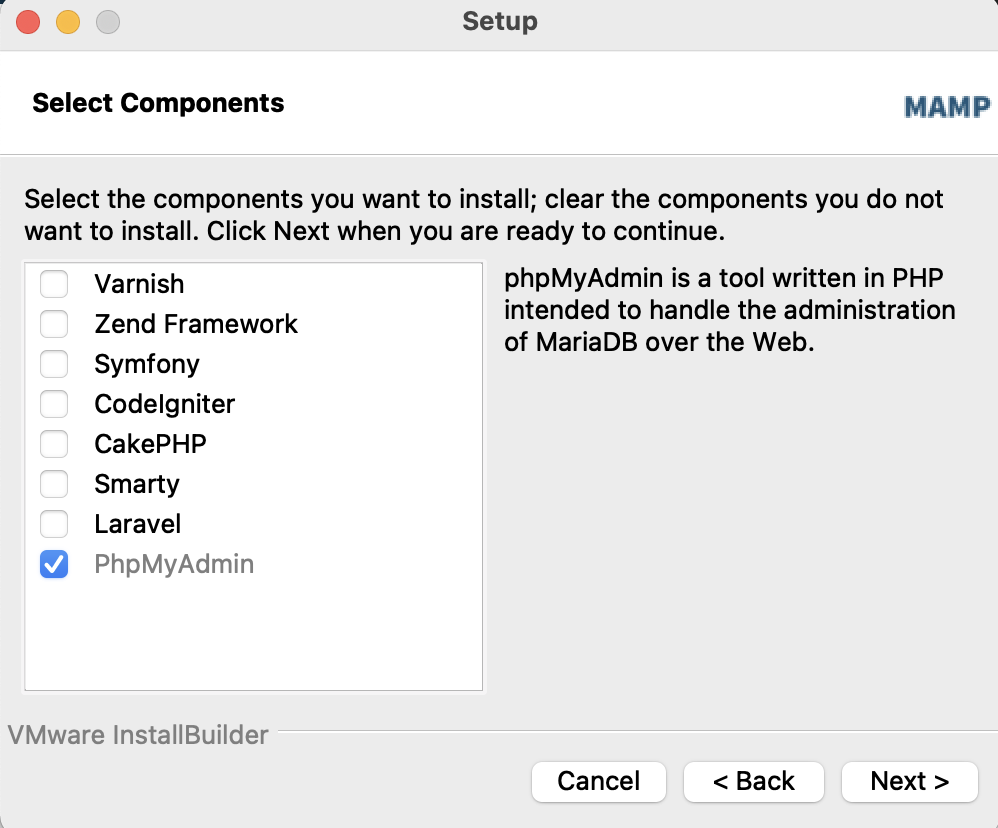
Task: Select the Symfony list label
Action: click(147, 364)
